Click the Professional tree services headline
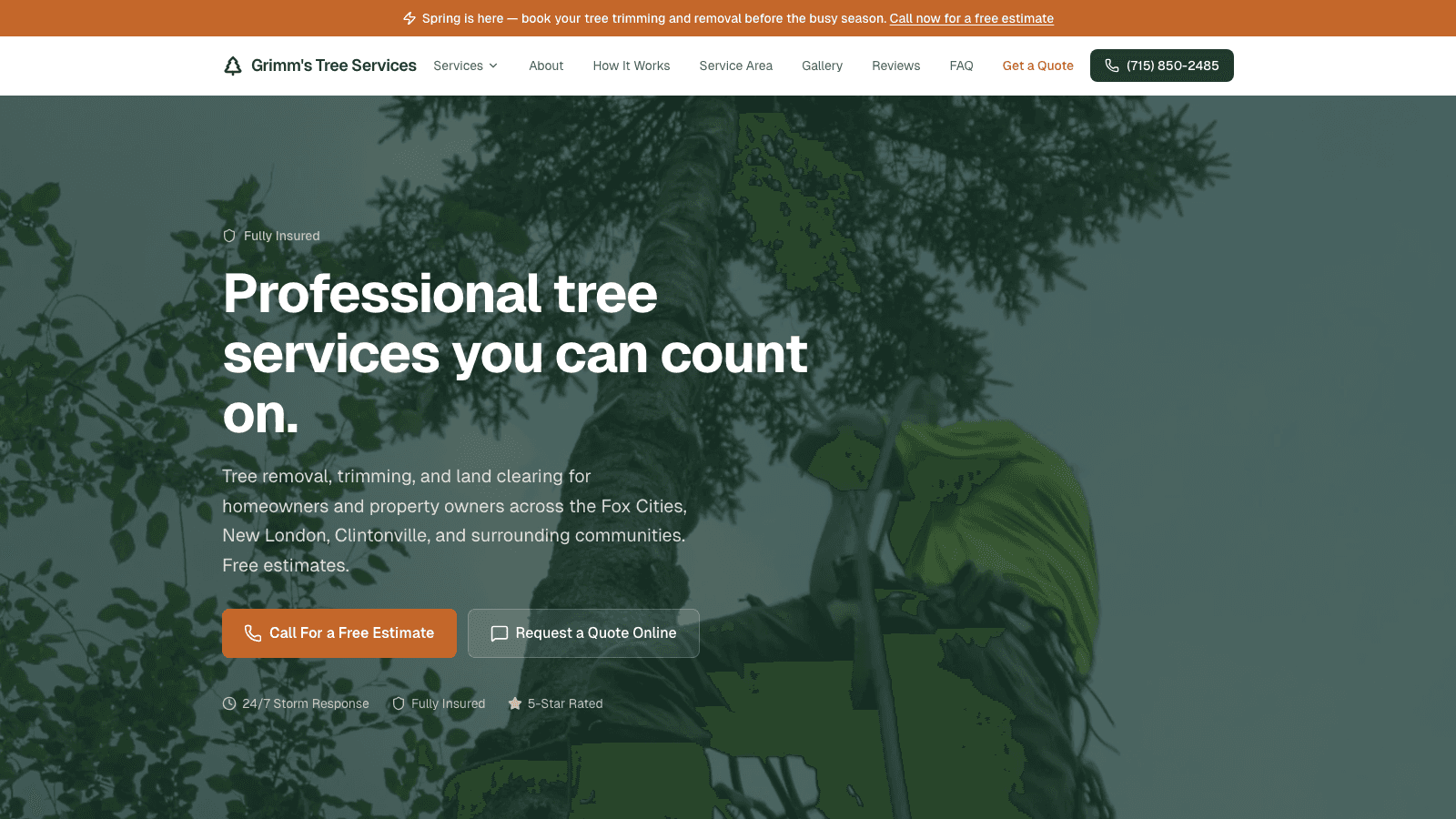This screenshot has width=1456, height=819. [515, 354]
